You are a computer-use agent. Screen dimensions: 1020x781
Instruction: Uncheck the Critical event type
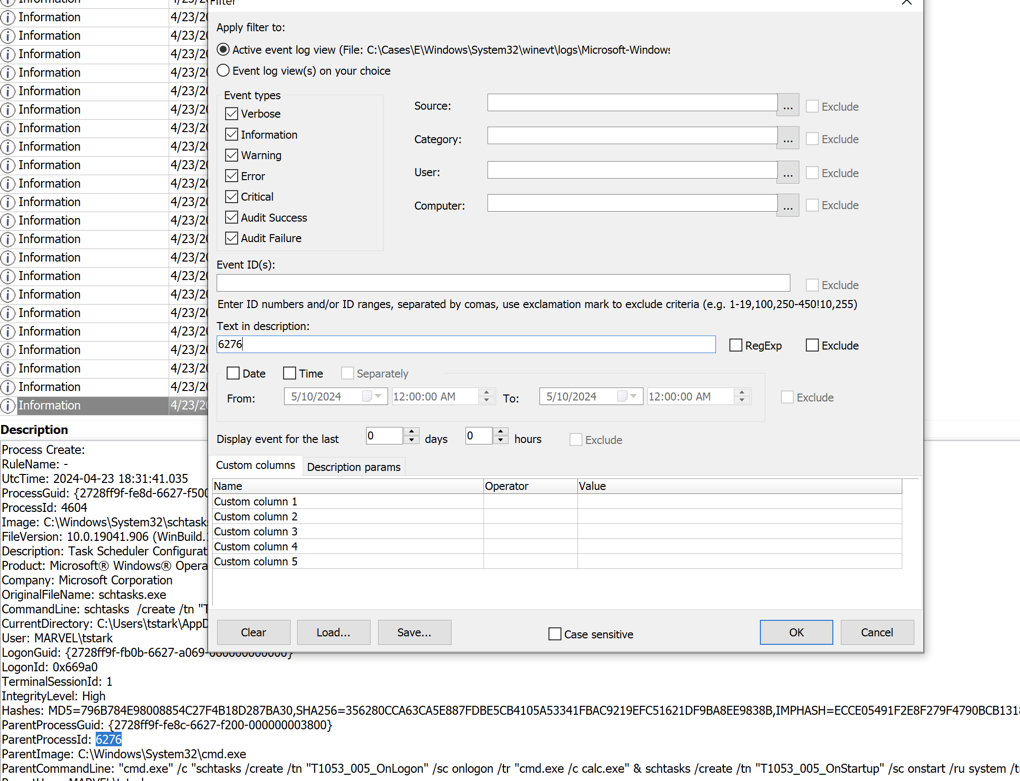tap(232, 196)
